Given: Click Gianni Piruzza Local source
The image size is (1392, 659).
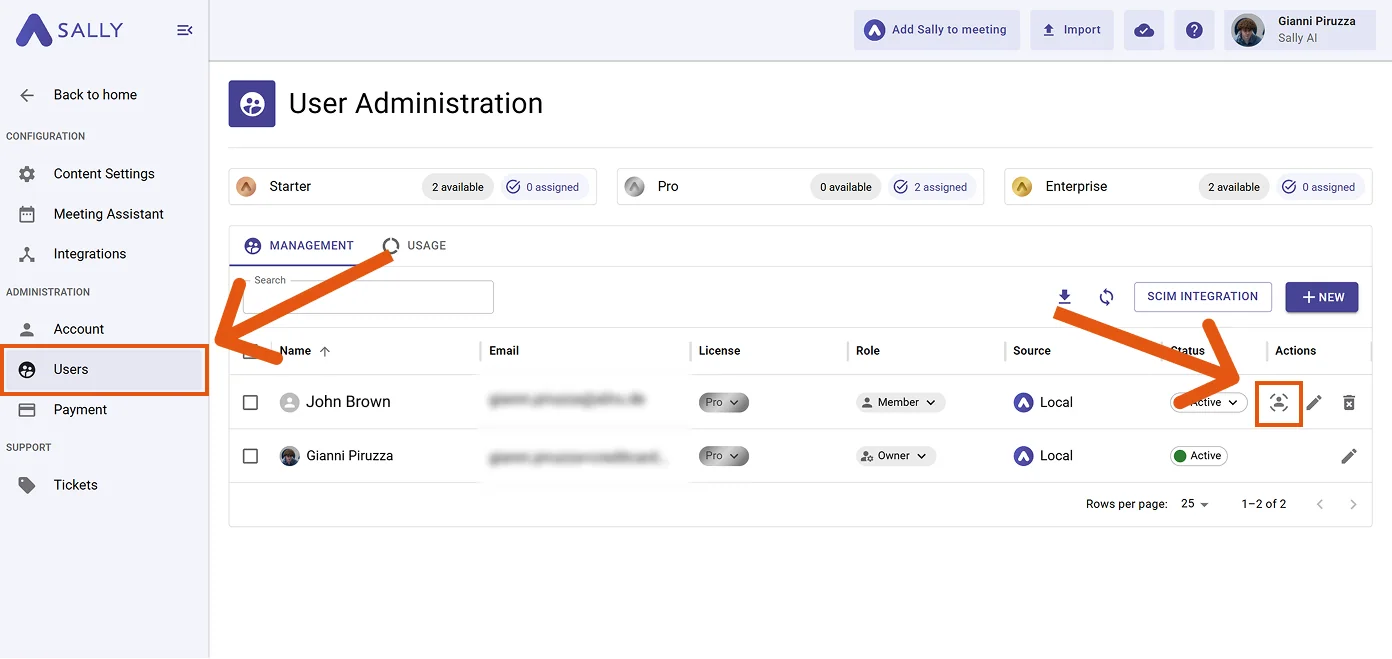Looking at the screenshot, I should [x=1043, y=456].
